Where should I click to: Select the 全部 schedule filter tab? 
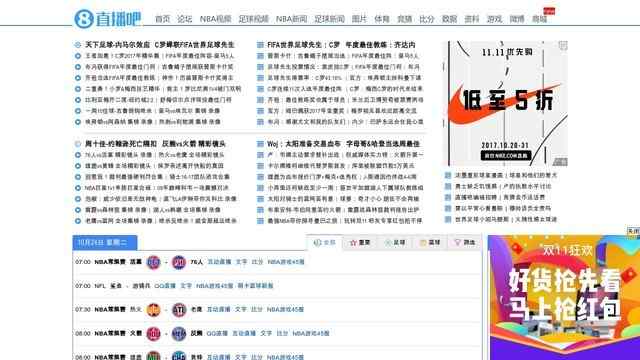[325, 242]
